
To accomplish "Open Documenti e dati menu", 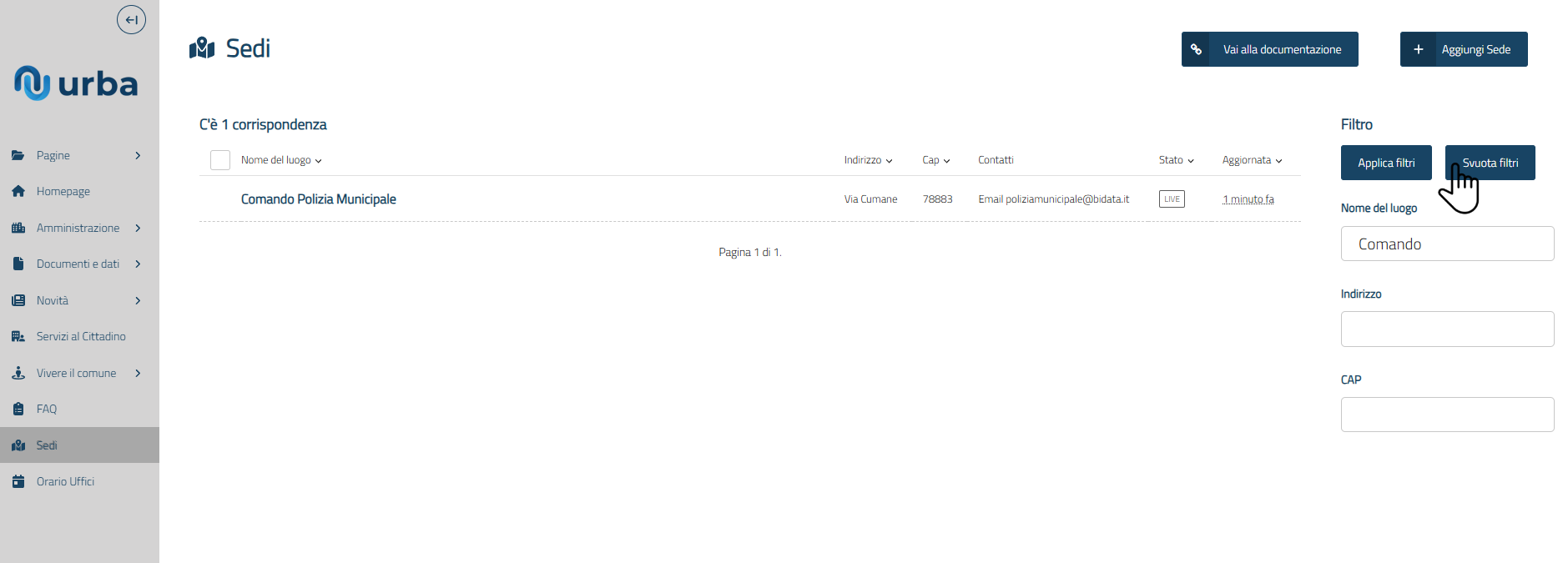I will [x=78, y=264].
